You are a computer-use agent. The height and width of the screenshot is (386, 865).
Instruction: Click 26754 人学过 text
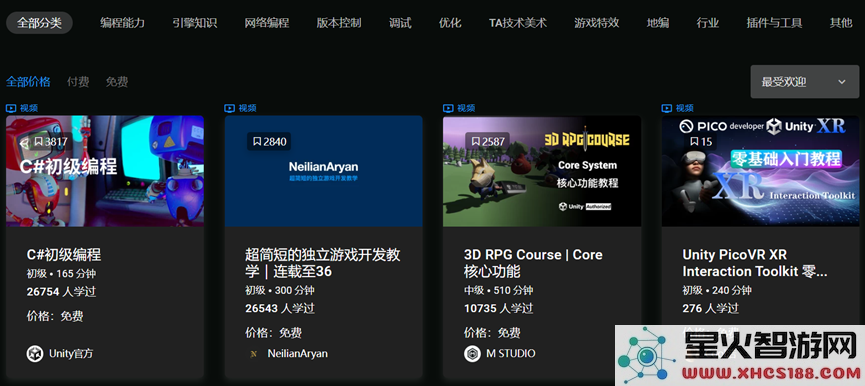(61, 292)
